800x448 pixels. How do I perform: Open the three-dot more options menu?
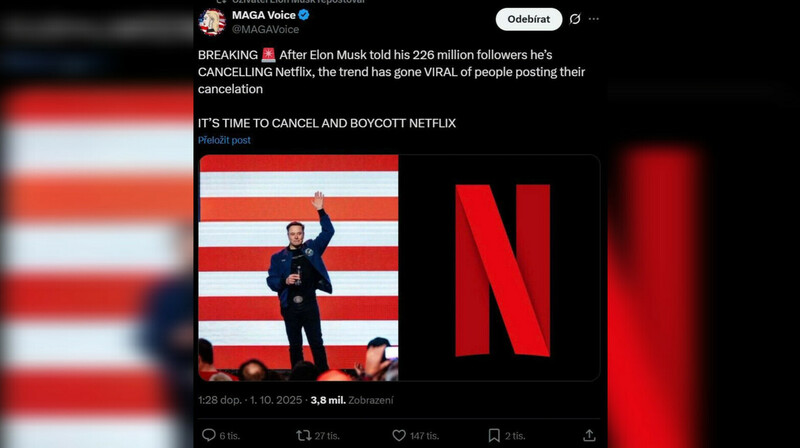[x=594, y=19]
